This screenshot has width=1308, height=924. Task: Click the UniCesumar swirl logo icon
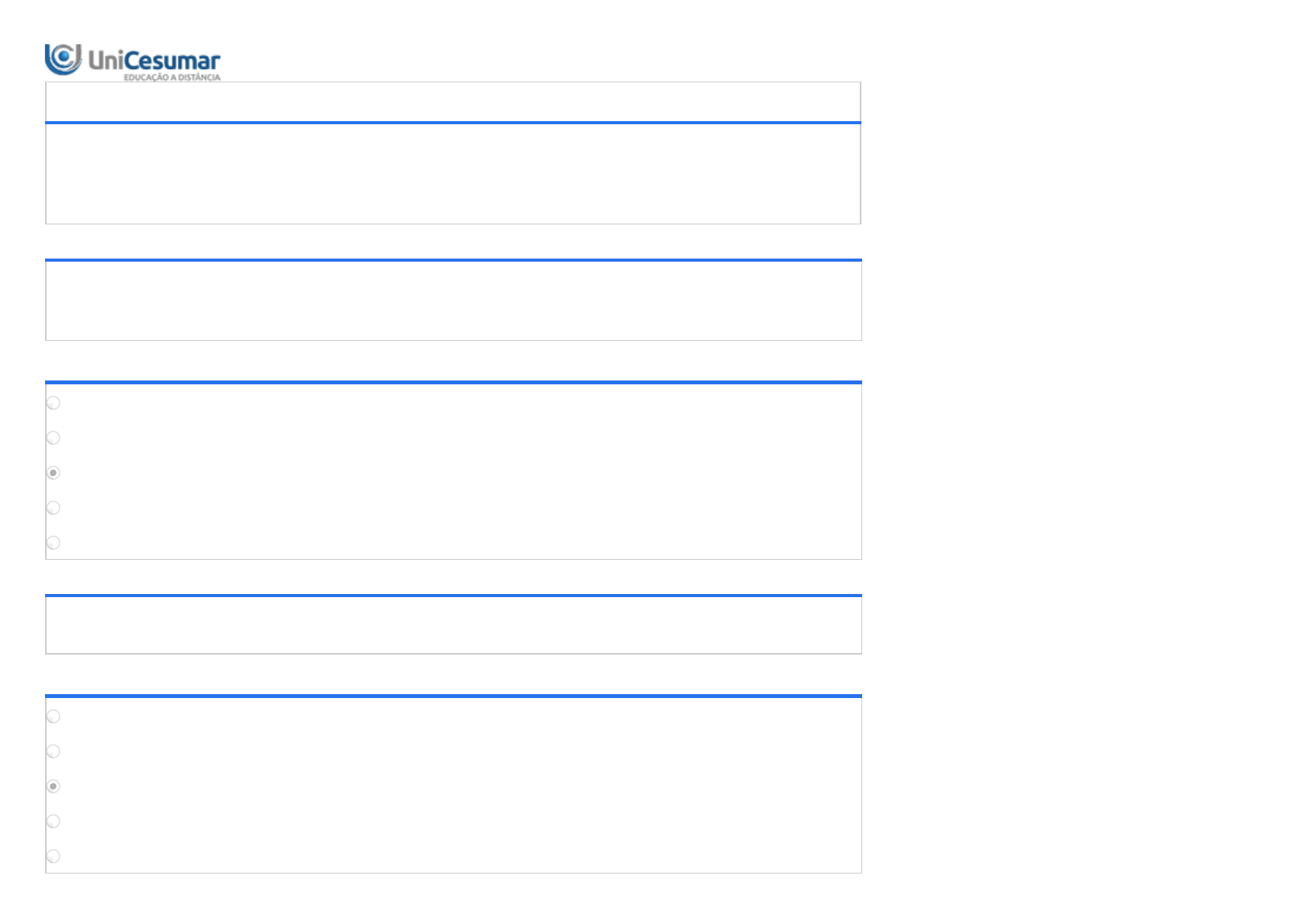[x=63, y=59]
